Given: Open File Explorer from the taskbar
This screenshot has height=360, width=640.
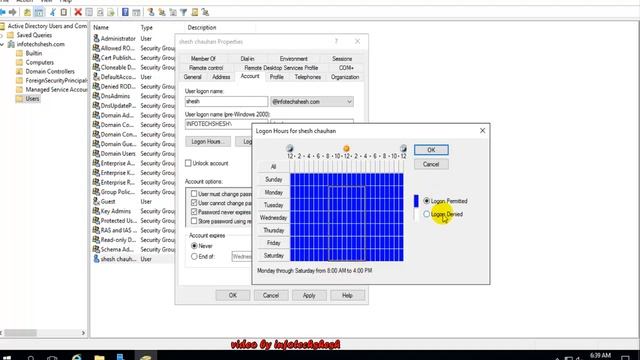Looking at the screenshot, I should point(99,357).
